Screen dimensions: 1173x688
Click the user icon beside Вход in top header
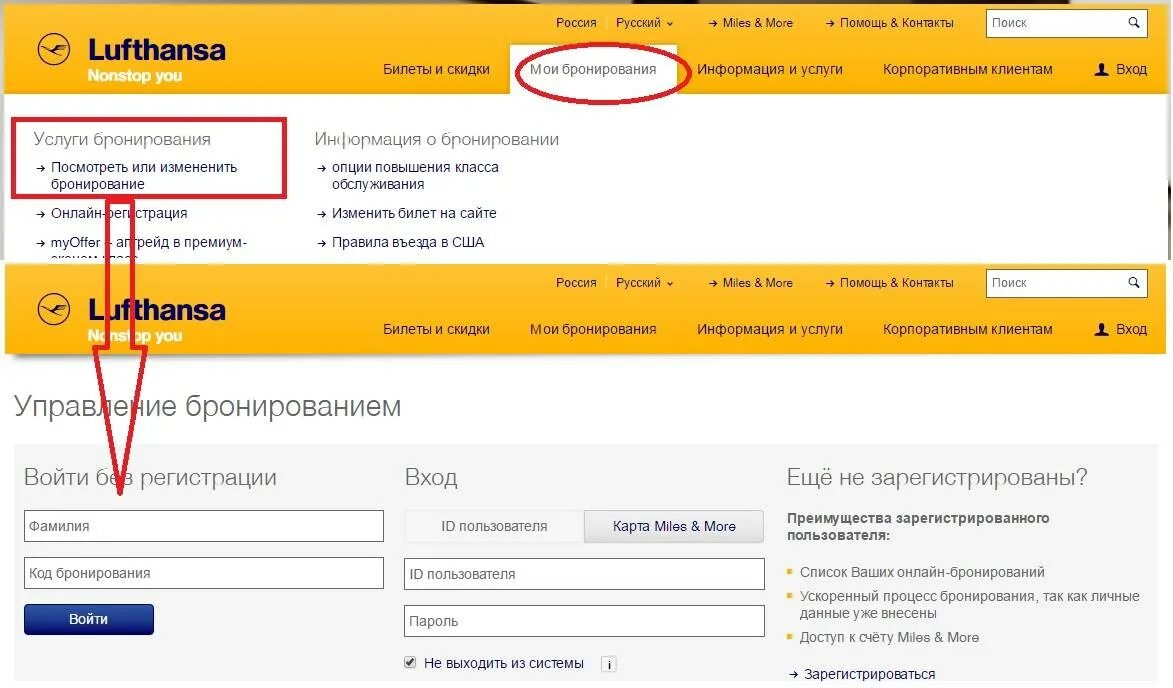click(x=1101, y=70)
